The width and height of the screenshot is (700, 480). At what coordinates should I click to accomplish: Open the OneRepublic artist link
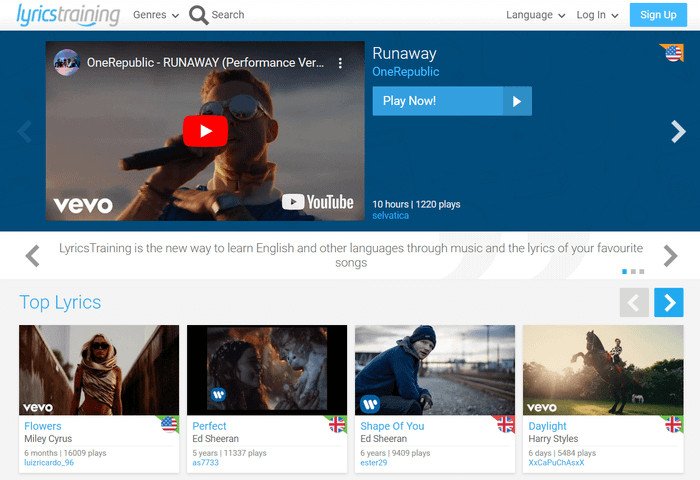[405, 72]
